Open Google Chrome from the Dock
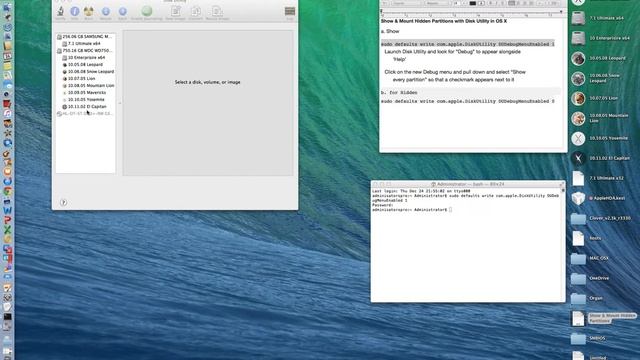 pyautogui.click(x=7, y=191)
